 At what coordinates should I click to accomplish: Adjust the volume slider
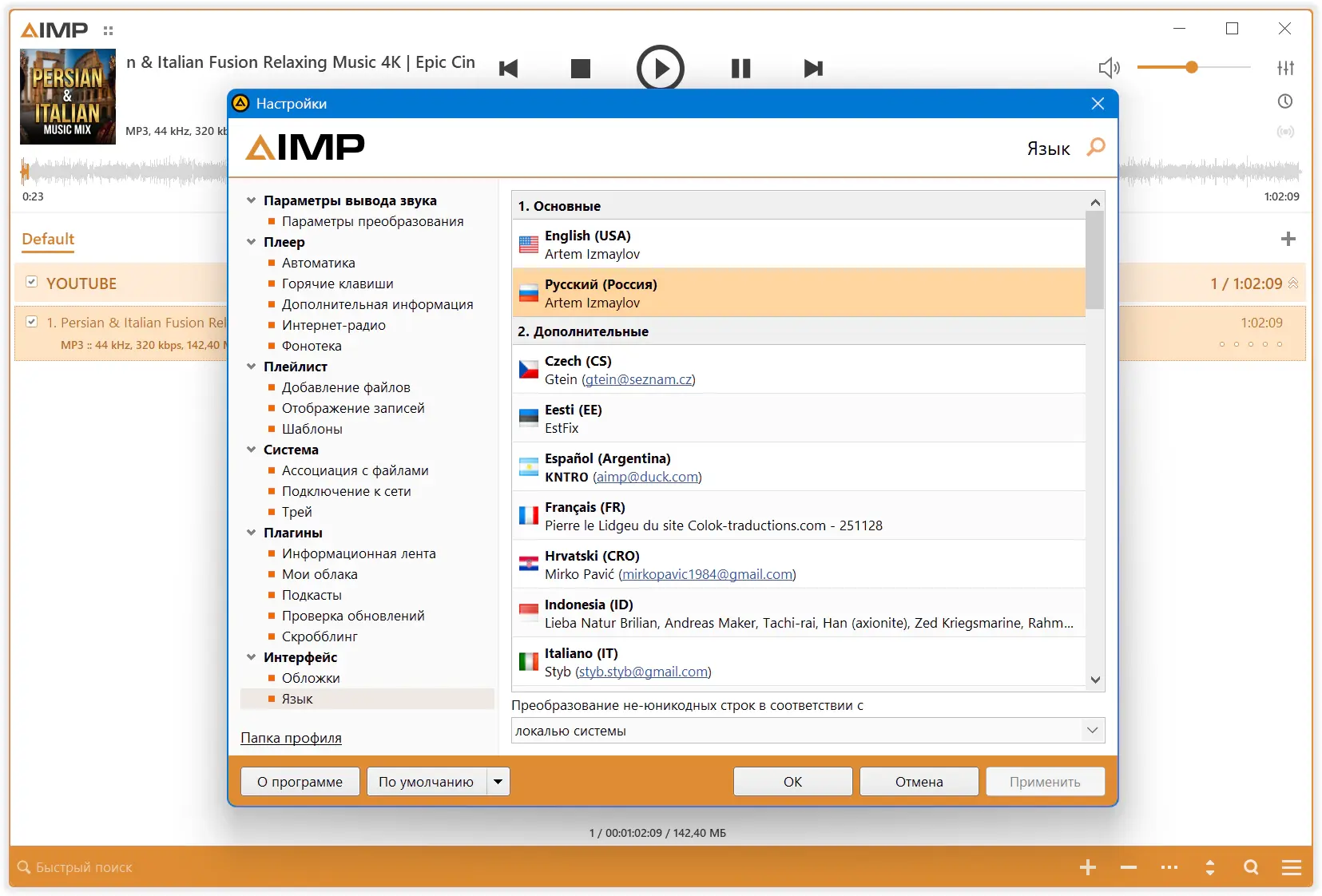tap(1193, 68)
